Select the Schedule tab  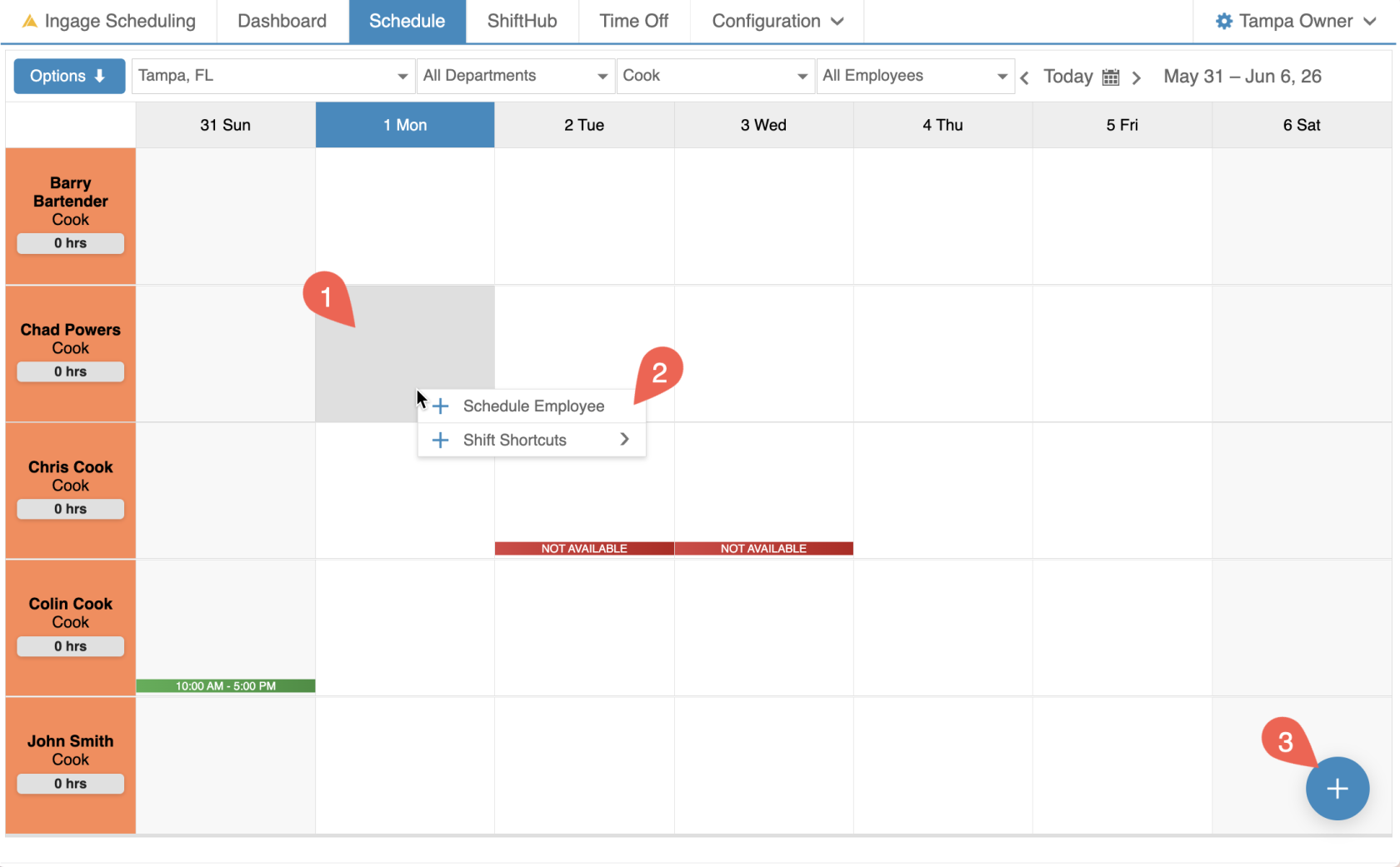[407, 21]
